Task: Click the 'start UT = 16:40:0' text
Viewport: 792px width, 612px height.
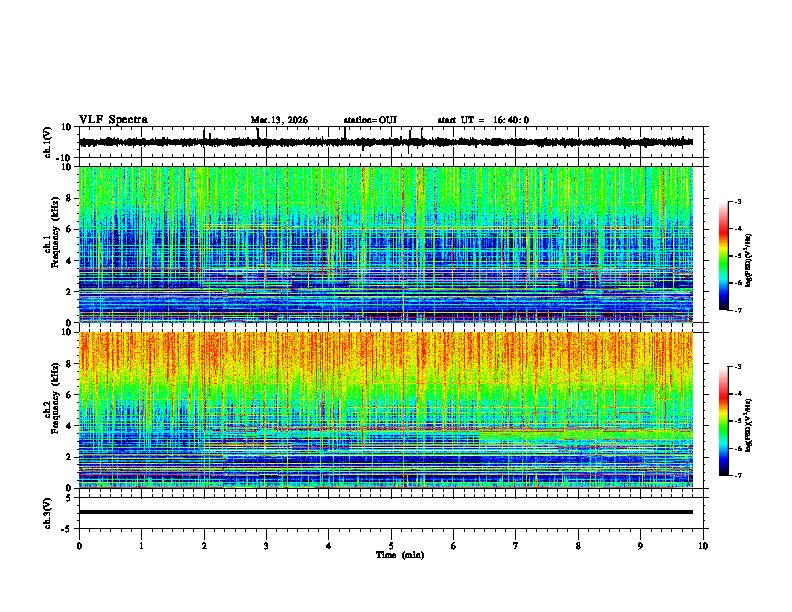Action: pos(483,120)
